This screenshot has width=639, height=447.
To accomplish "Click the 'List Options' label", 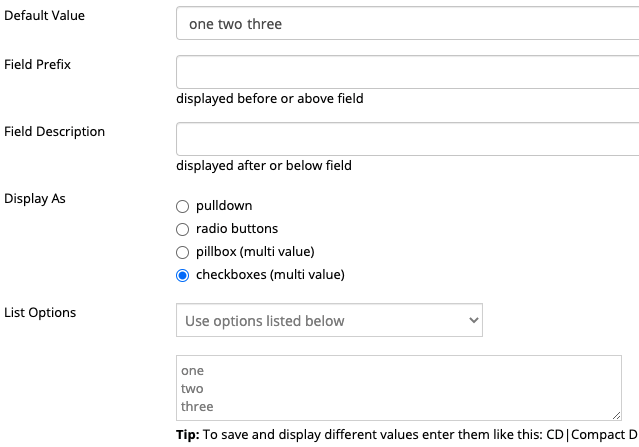I will [x=40, y=312].
